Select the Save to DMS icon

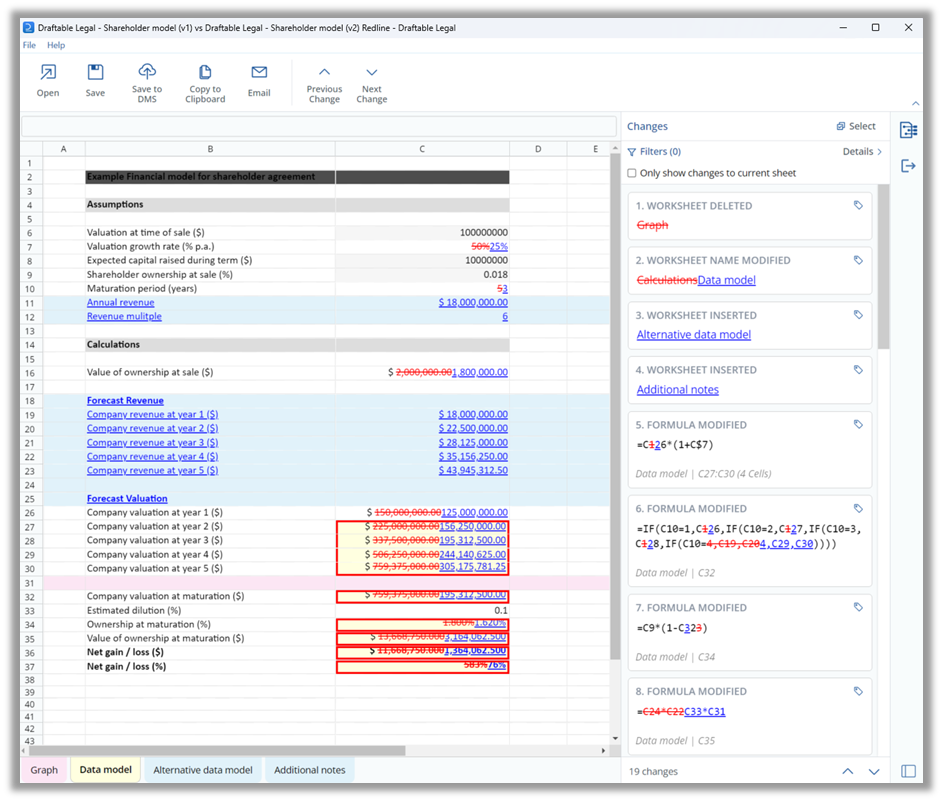[146, 80]
